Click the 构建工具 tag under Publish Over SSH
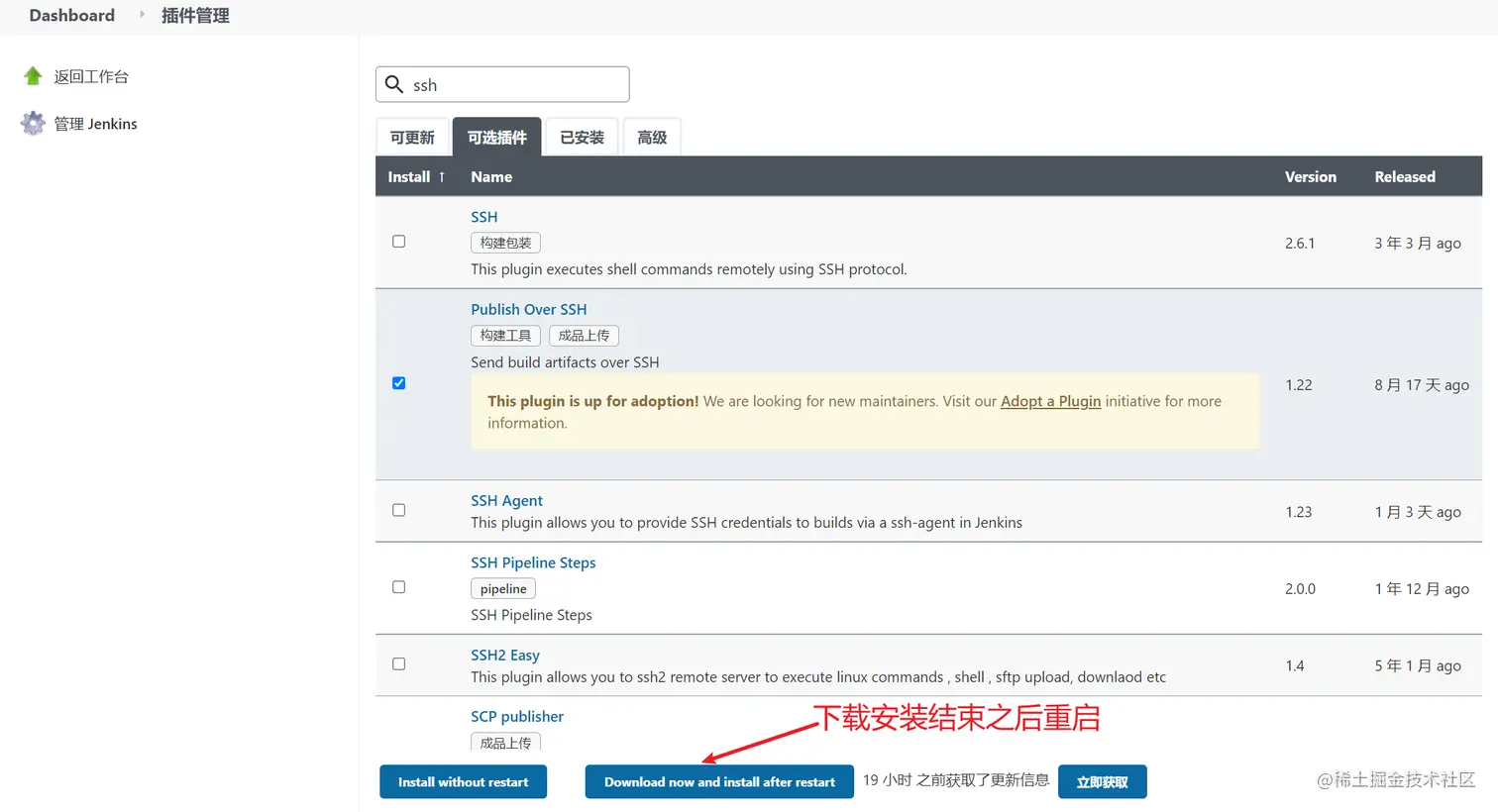 point(505,336)
